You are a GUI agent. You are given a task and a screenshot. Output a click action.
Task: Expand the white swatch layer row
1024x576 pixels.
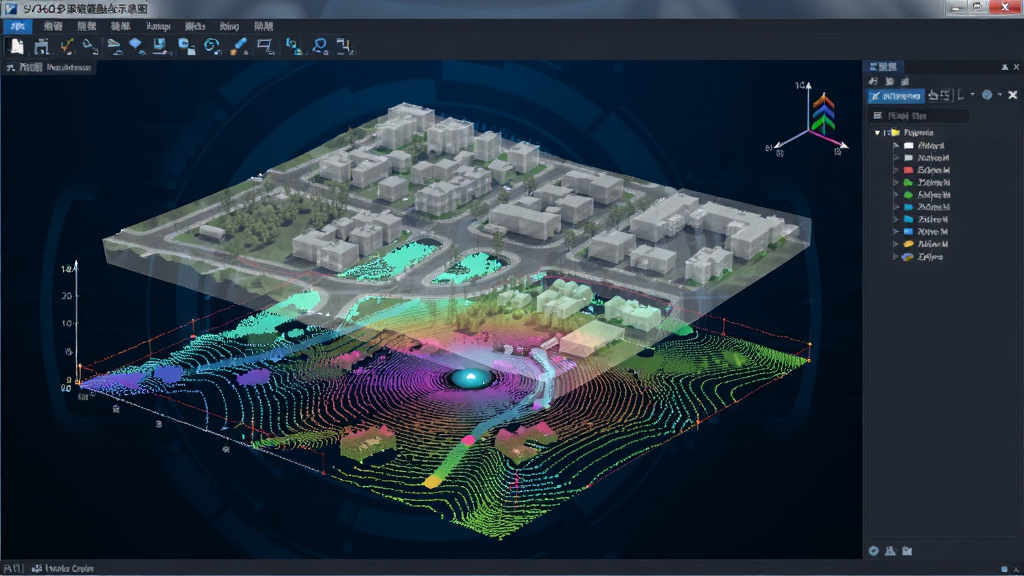point(896,146)
